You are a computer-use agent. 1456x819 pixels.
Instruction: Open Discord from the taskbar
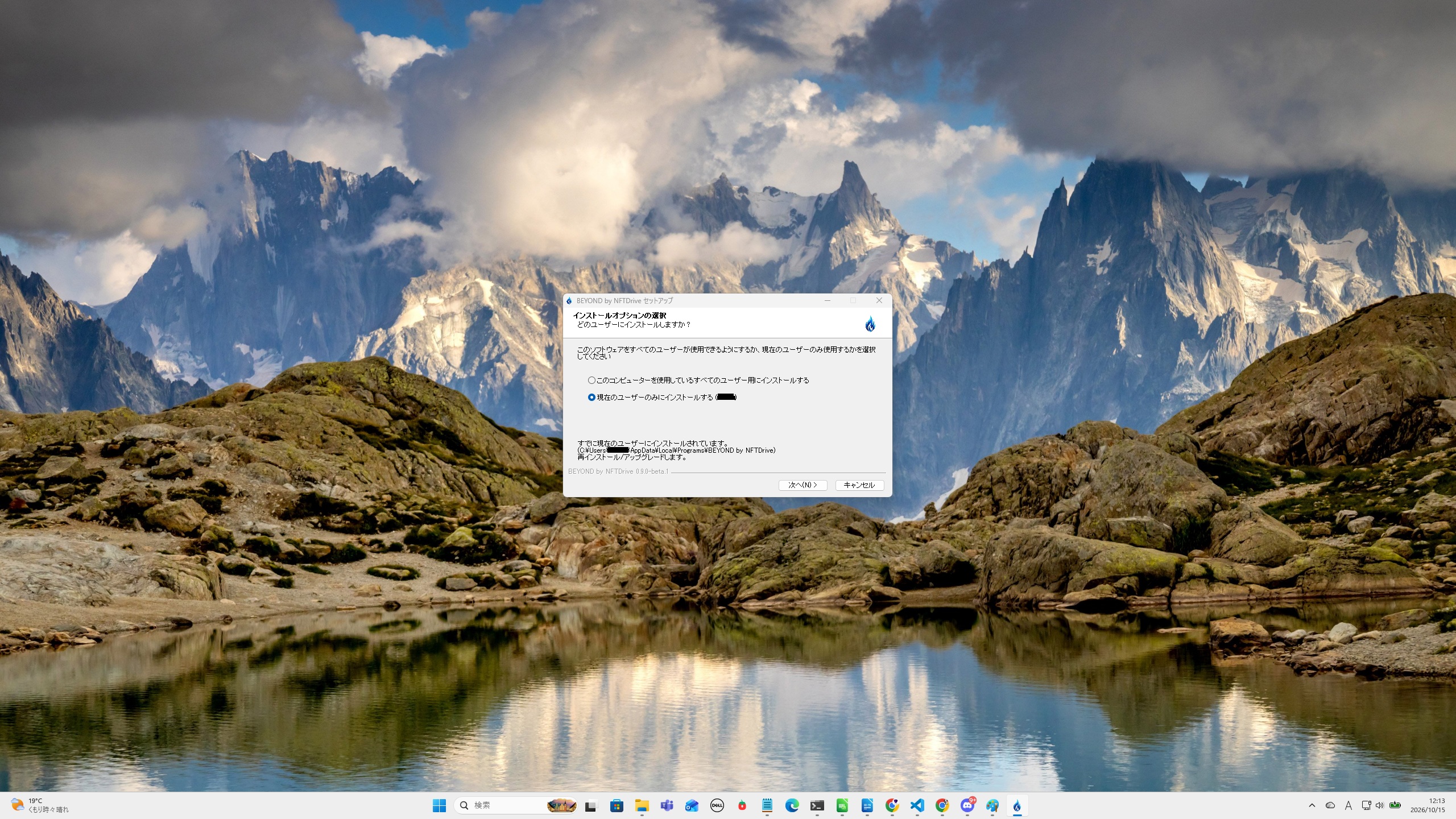tap(967, 805)
